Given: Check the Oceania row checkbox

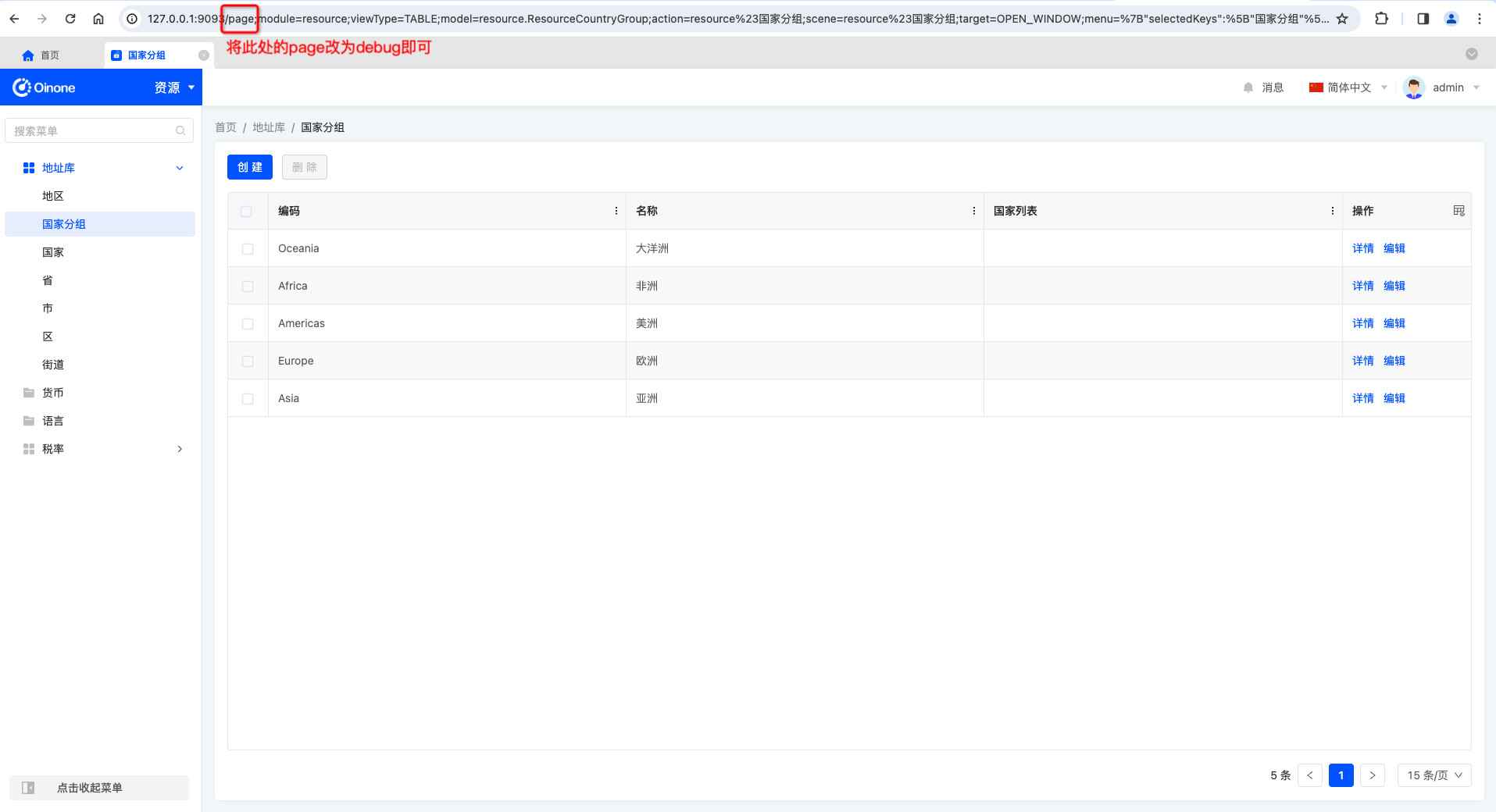Looking at the screenshot, I should (x=248, y=249).
